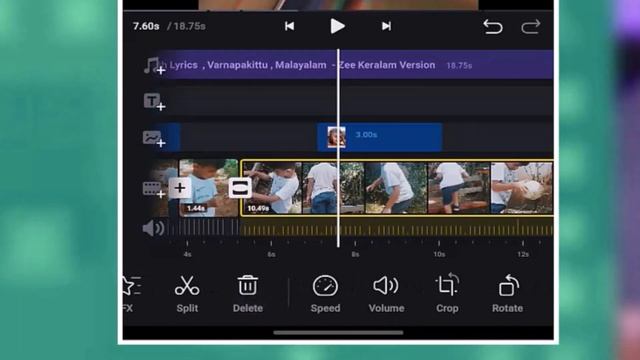Screen dimensions: 640x360
Task: Jump to the previous clip
Action: [289, 26]
